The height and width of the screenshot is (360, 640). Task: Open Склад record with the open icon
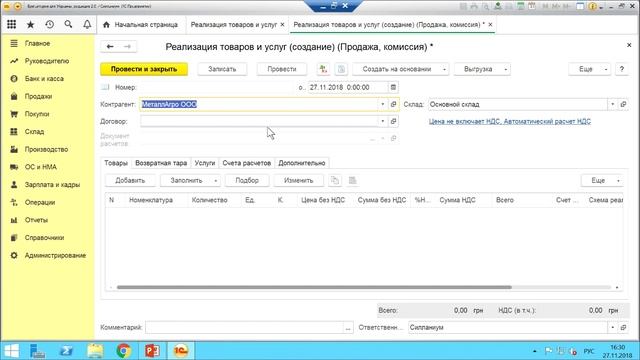[x=623, y=104]
